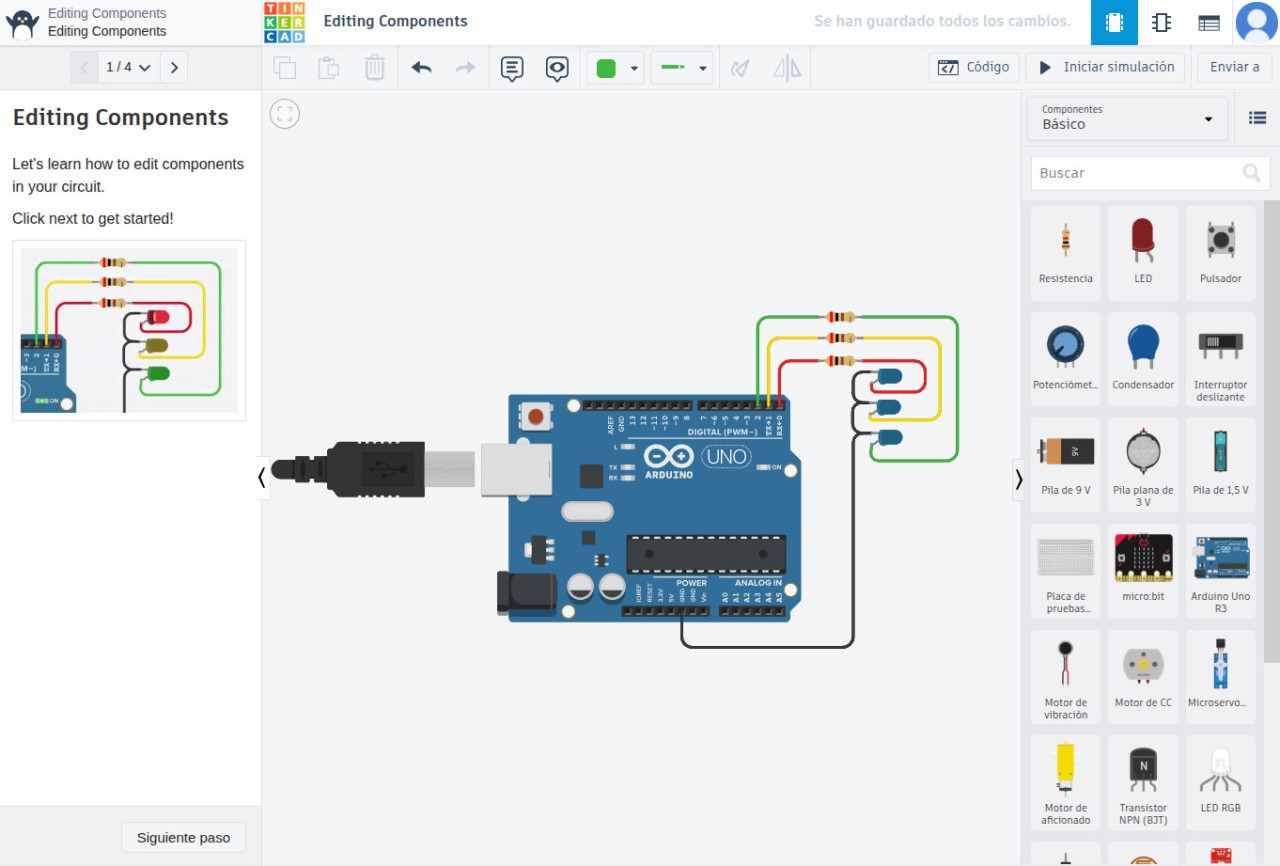Open the circuit view icon
The height and width of the screenshot is (866, 1280).
(1114, 22)
